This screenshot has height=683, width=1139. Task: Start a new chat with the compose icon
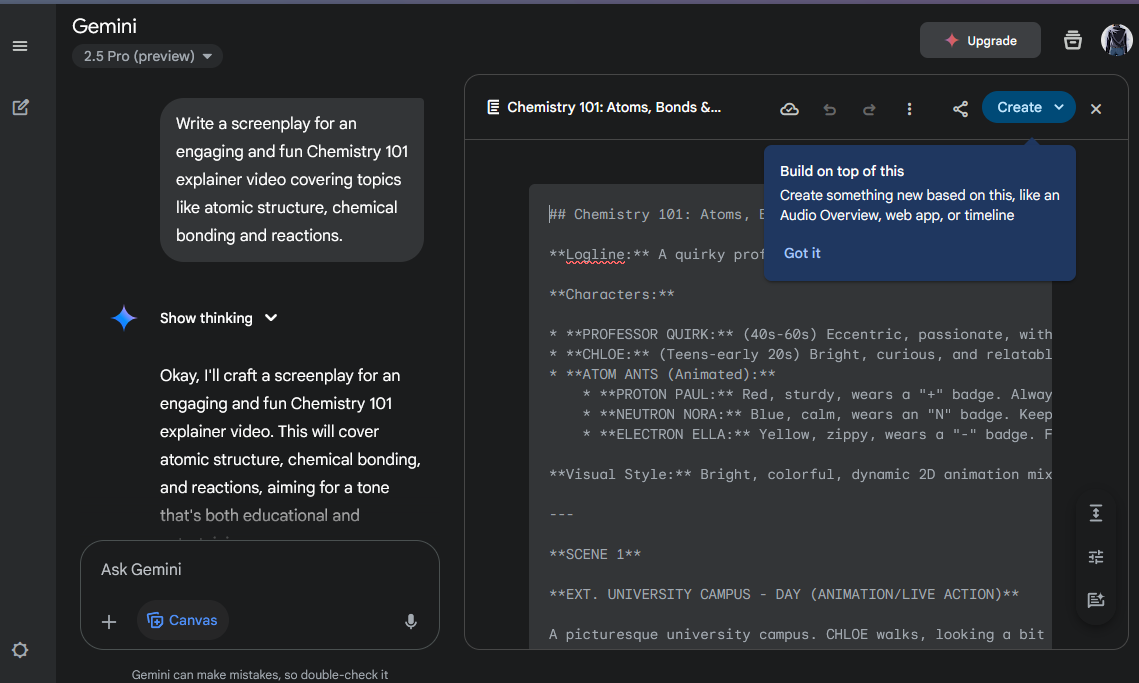(x=20, y=108)
